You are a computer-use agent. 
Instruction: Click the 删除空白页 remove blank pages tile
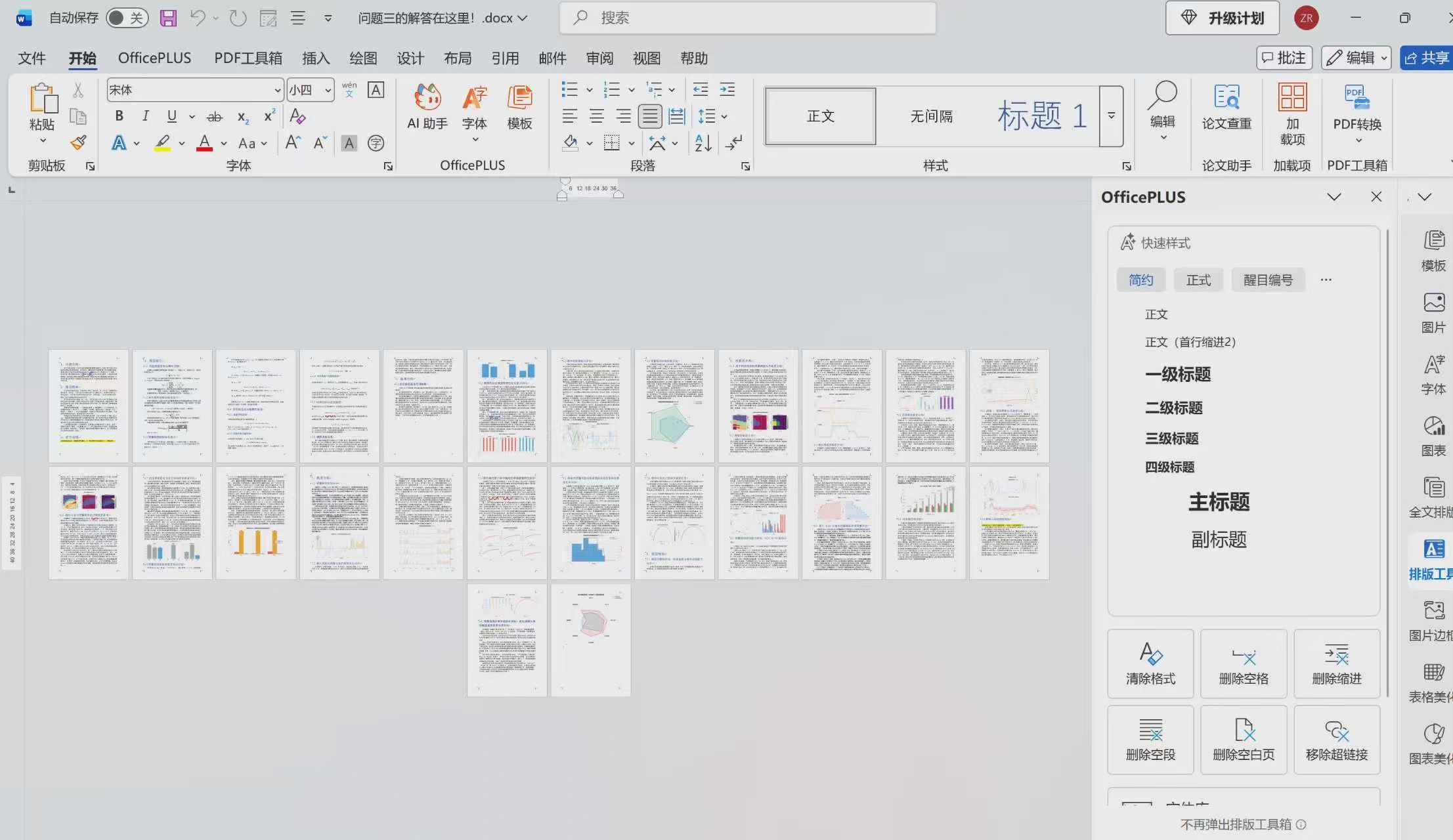coord(1244,740)
